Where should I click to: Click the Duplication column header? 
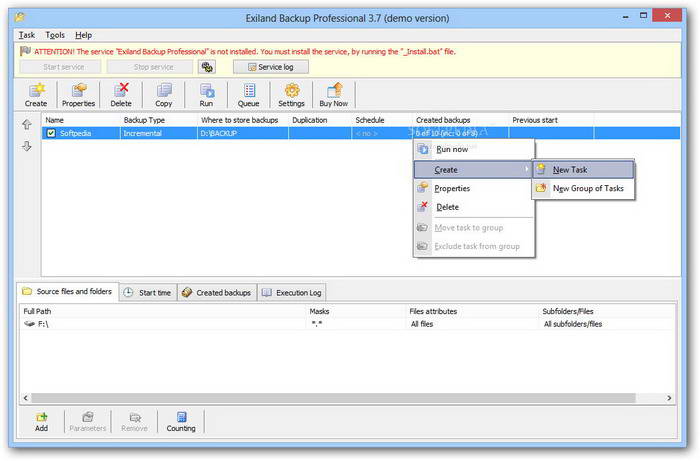pyautogui.click(x=320, y=120)
